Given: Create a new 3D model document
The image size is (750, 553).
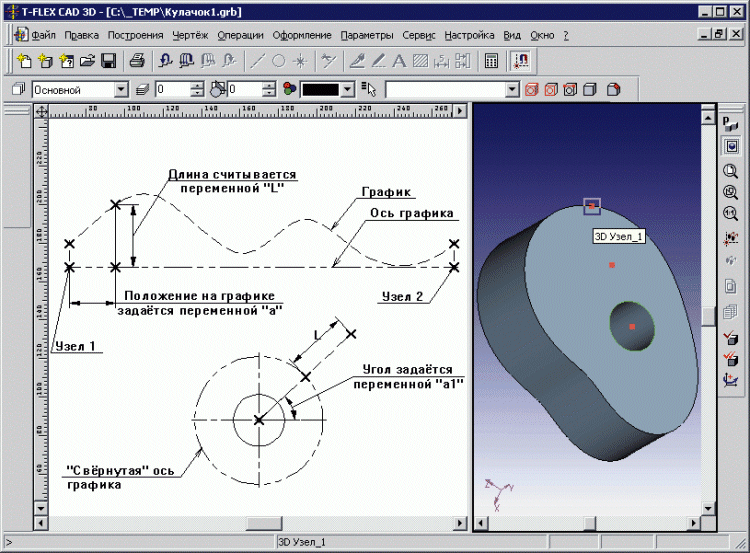Looking at the screenshot, I should [45, 61].
